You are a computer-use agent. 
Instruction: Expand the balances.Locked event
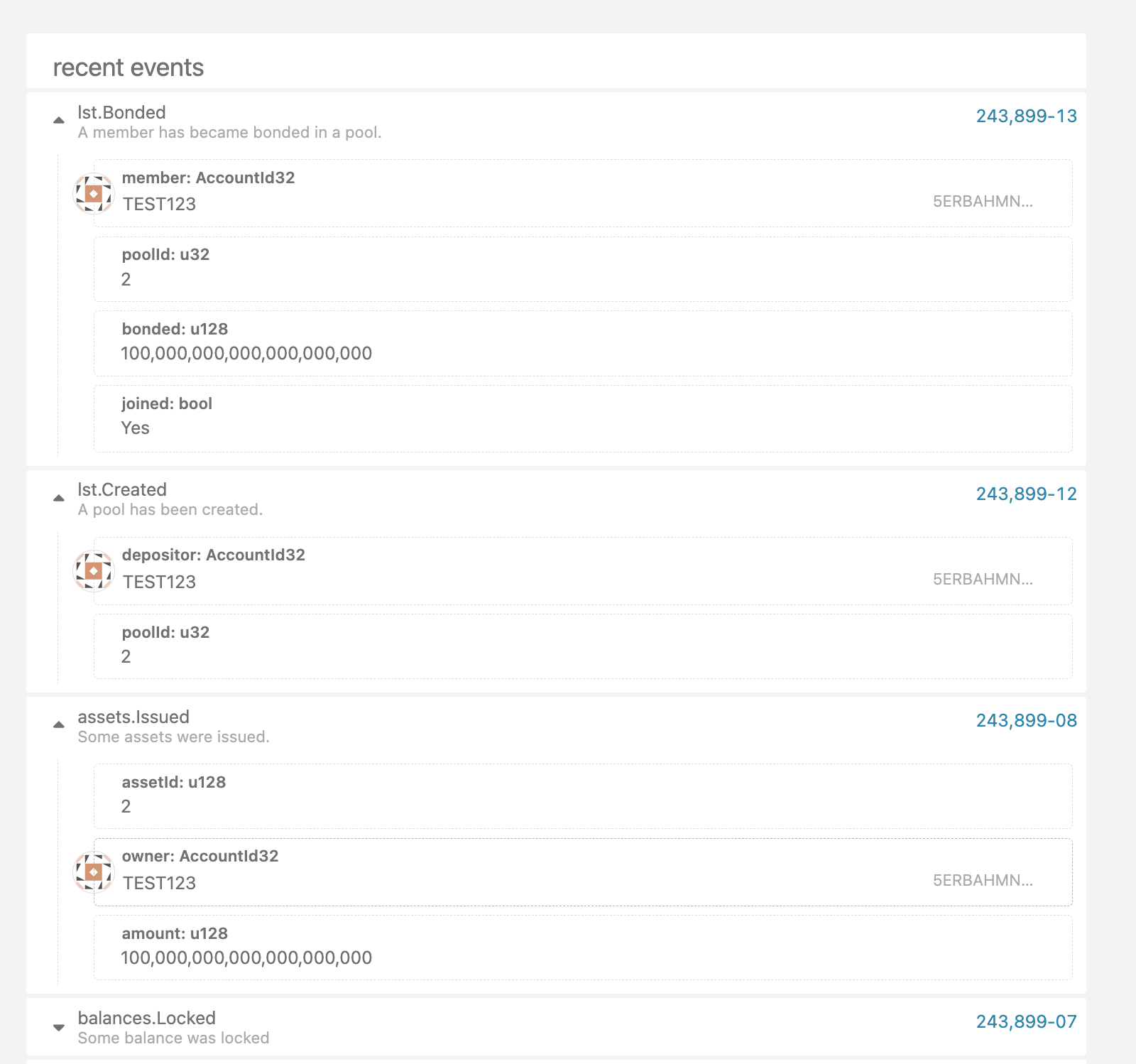tap(60, 1027)
